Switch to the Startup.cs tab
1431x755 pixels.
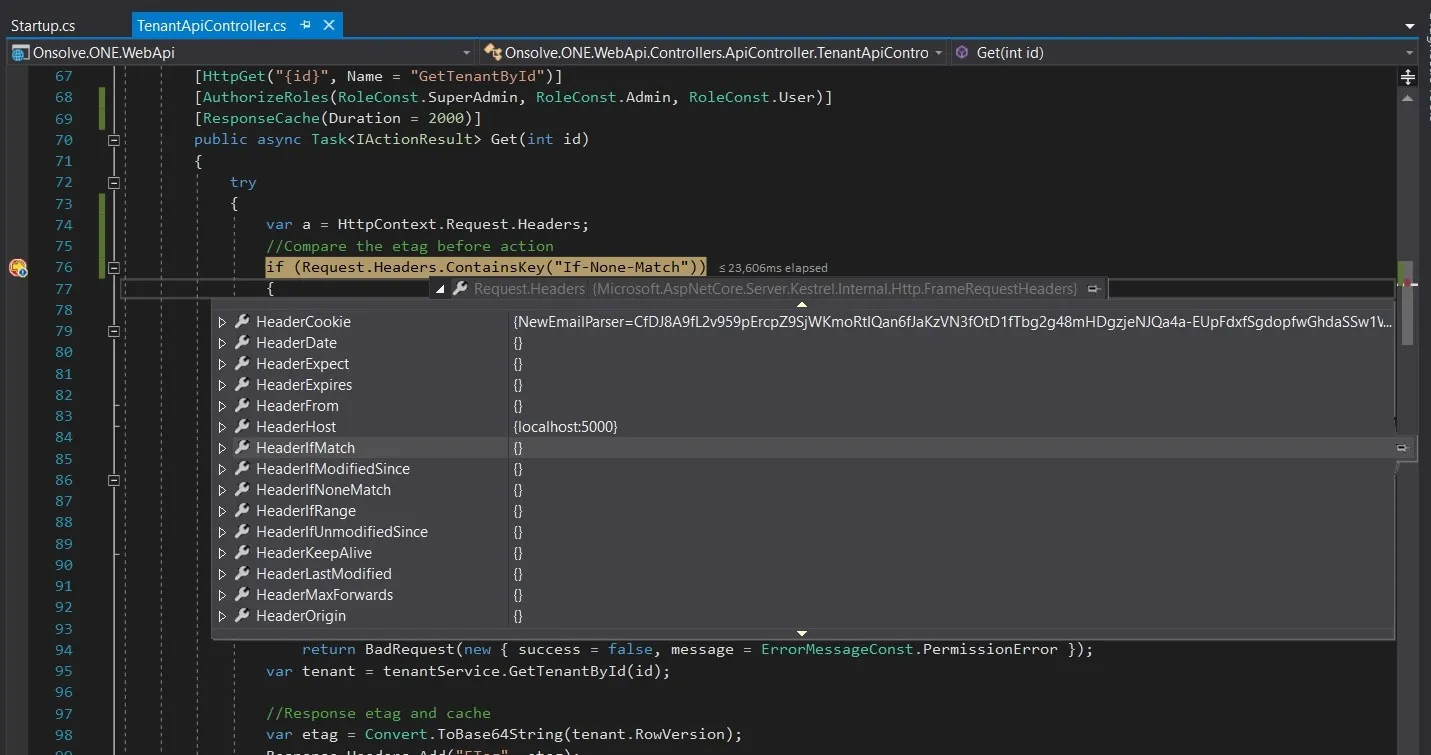click(43, 25)
